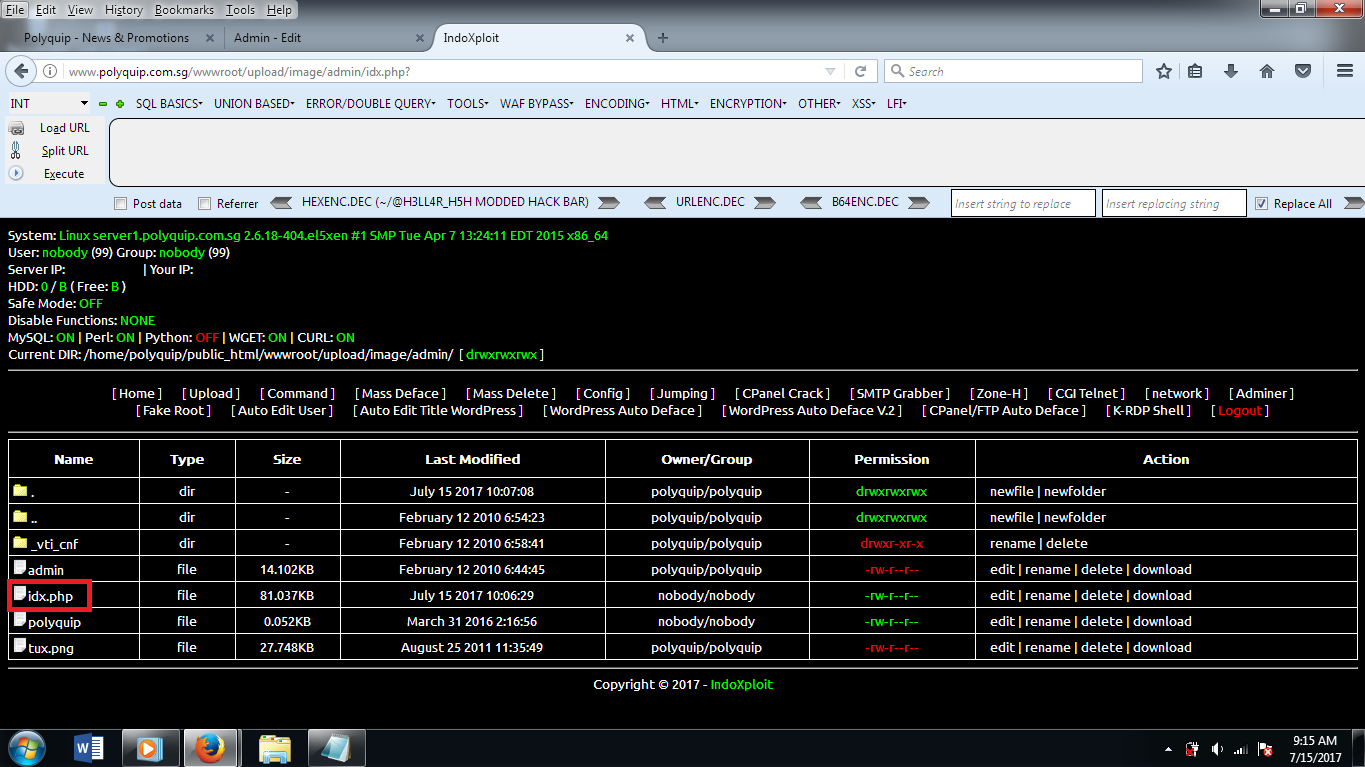
Task: Download the idx.php file
Action: point(1163,595)
